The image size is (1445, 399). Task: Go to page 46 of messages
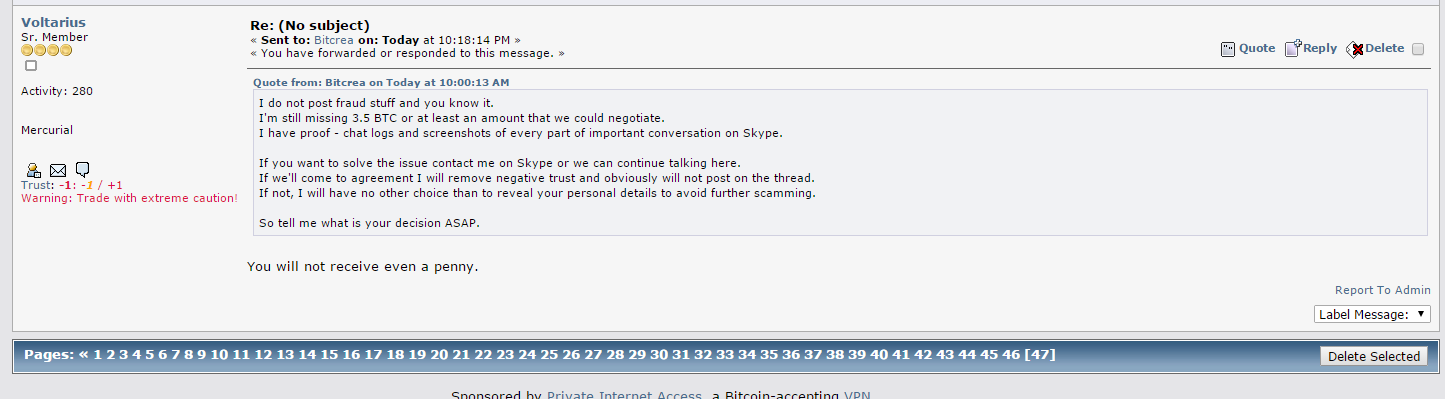coord(1012,354)
